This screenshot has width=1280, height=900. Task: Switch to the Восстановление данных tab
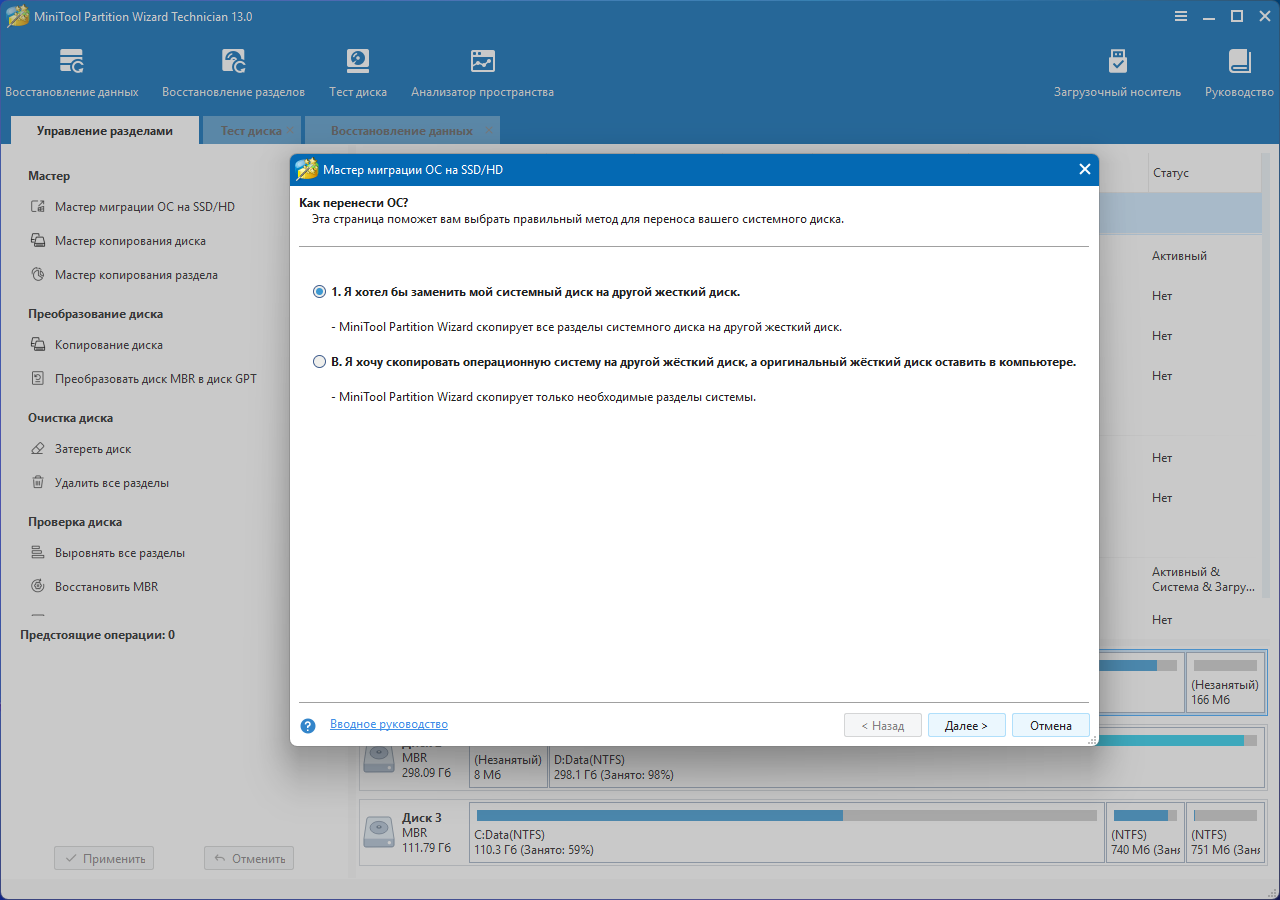402,131
